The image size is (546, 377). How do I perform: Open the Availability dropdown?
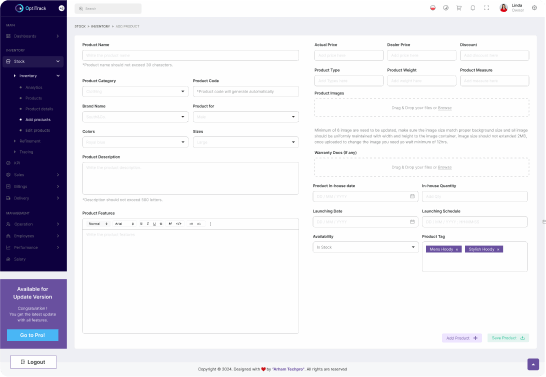366,247
